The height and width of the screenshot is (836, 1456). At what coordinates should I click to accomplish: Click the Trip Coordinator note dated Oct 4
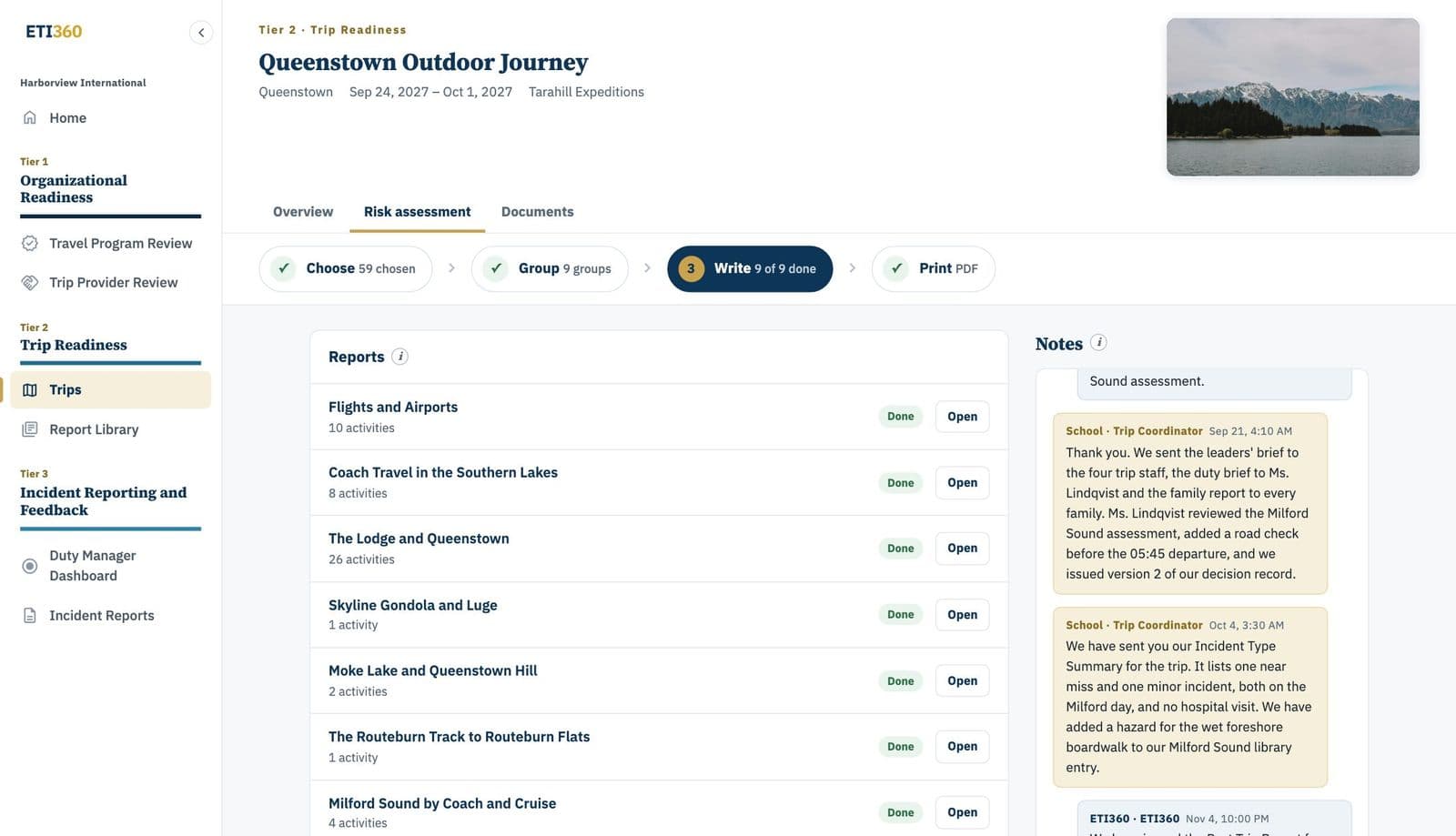pos(1190,697)
